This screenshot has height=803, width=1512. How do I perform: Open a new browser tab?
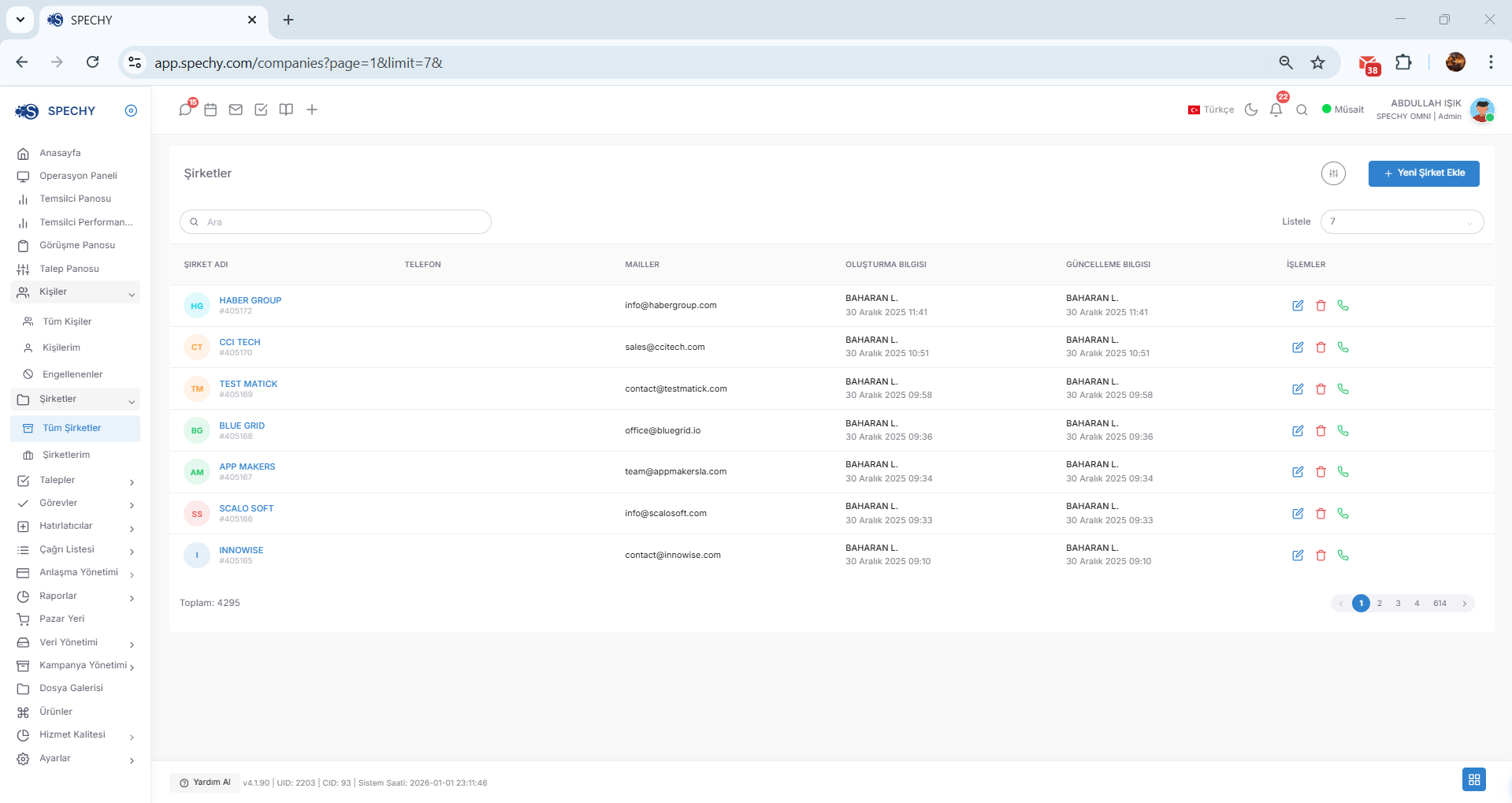[x=288, y=20]
